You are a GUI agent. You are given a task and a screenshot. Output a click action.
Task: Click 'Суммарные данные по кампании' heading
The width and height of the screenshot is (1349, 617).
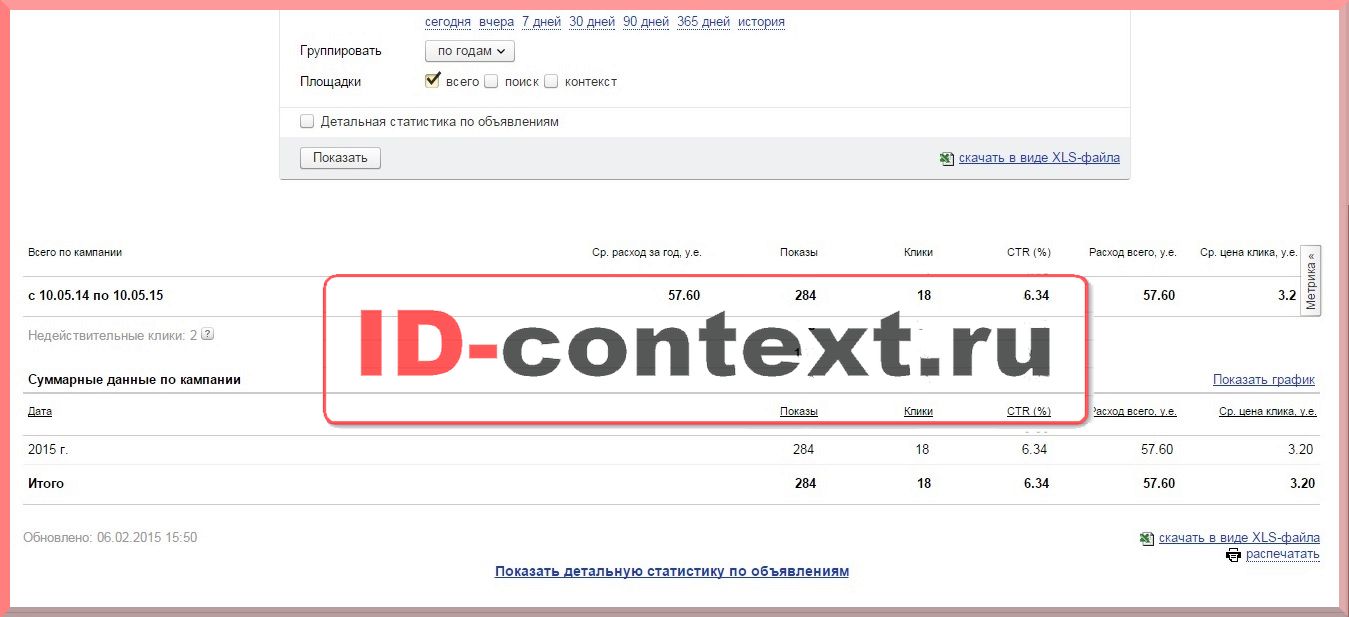click(x=134, y=380)
